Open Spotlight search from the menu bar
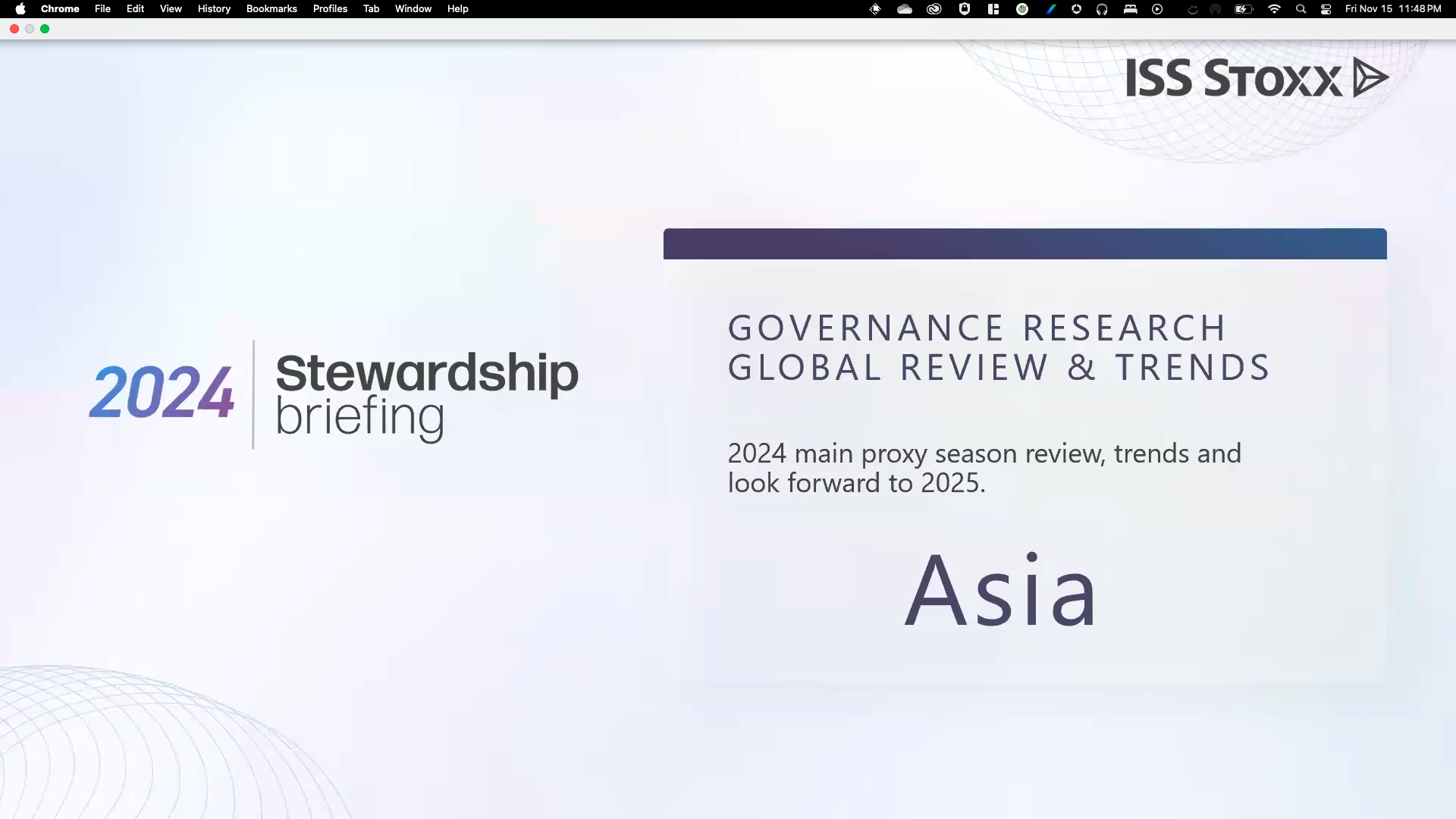 1301,9
